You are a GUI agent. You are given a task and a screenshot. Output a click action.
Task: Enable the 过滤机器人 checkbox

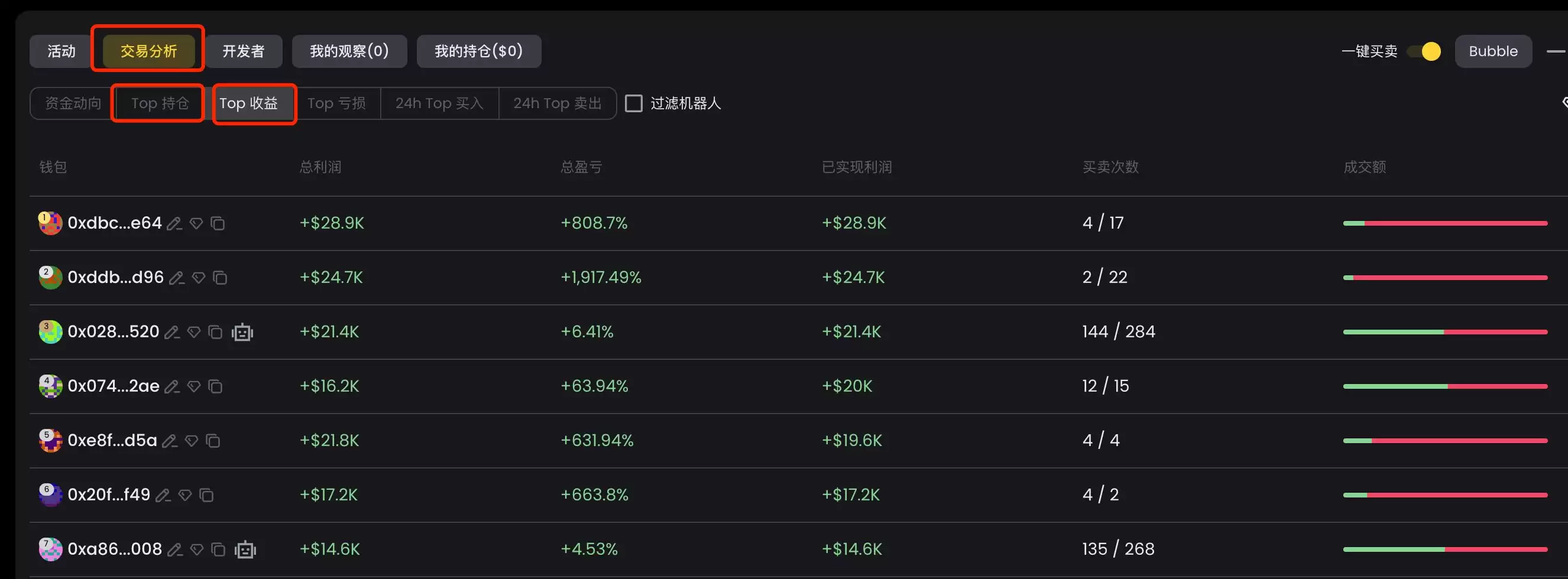[x=634, y=103]
